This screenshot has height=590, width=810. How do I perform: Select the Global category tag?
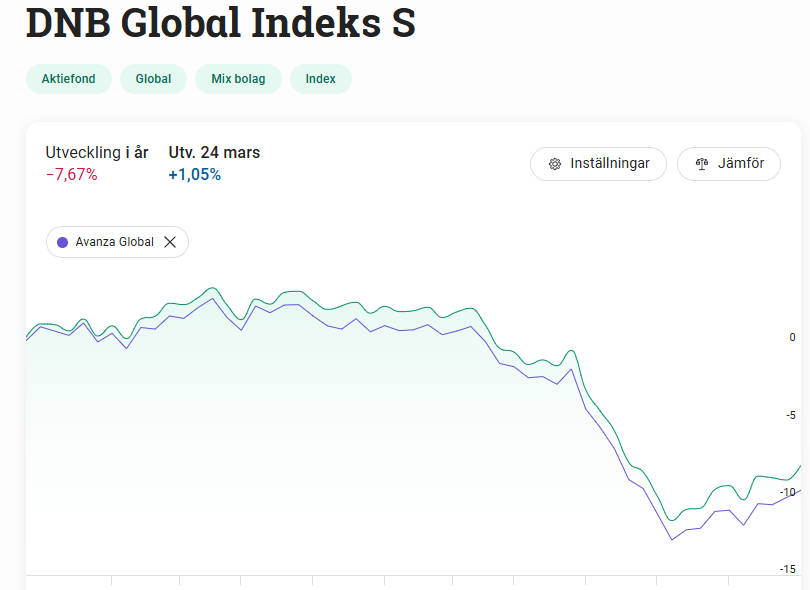[153, 79]
